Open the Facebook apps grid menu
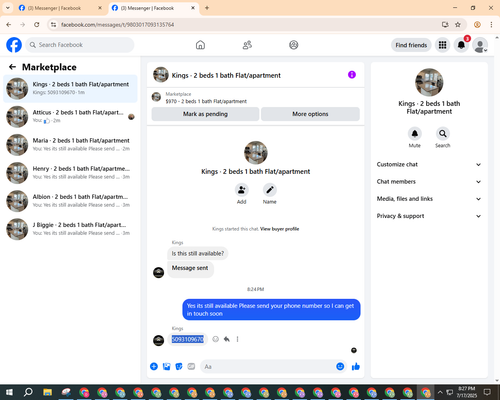500x400 pixels. 442,45
